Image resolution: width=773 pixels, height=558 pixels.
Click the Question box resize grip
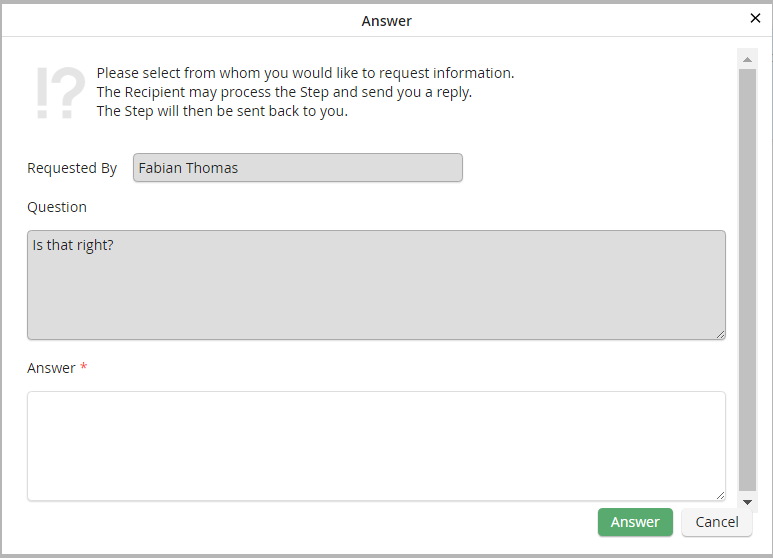(x=720, y=334)
